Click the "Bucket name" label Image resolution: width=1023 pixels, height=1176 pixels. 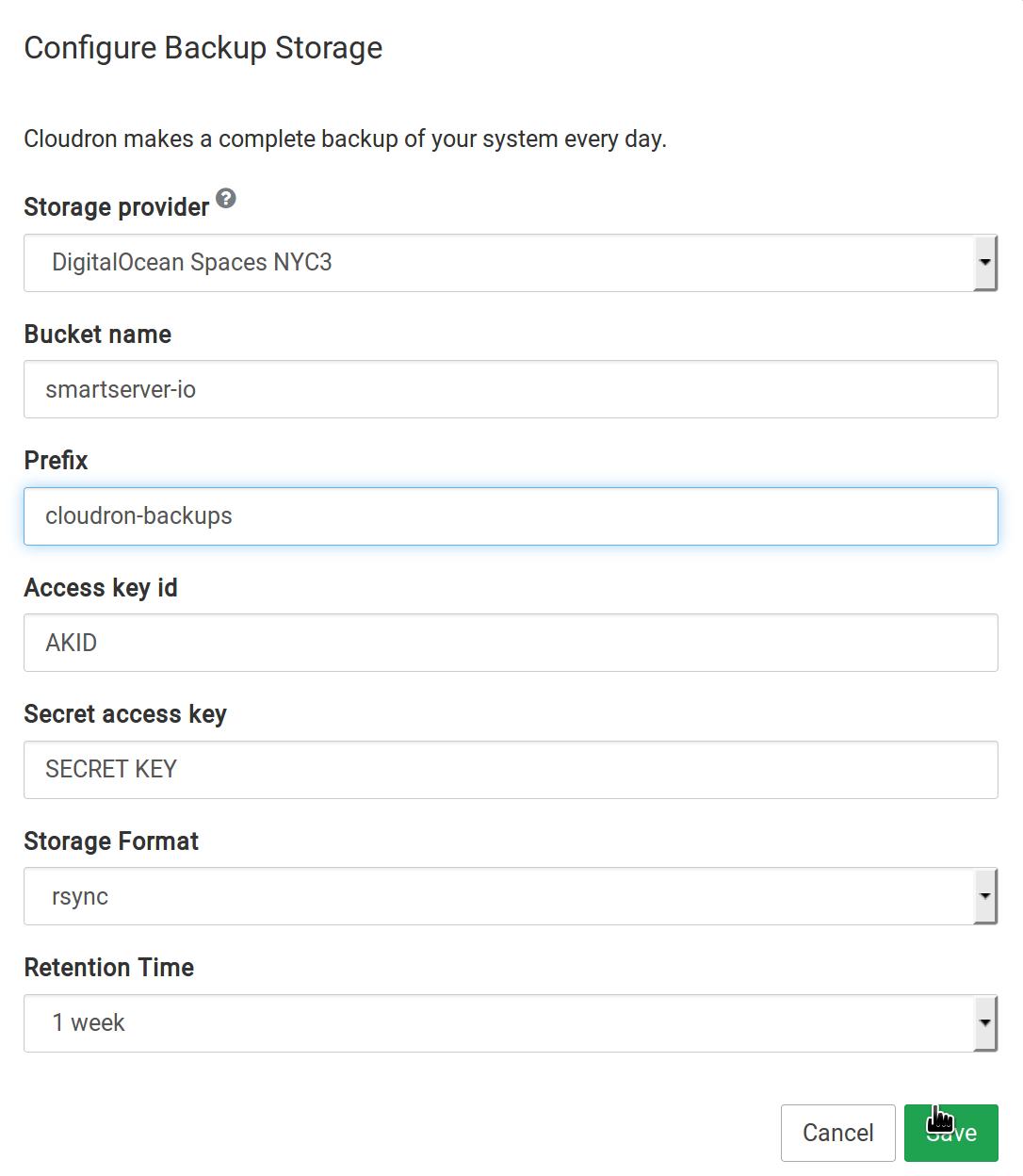[98, 335]
